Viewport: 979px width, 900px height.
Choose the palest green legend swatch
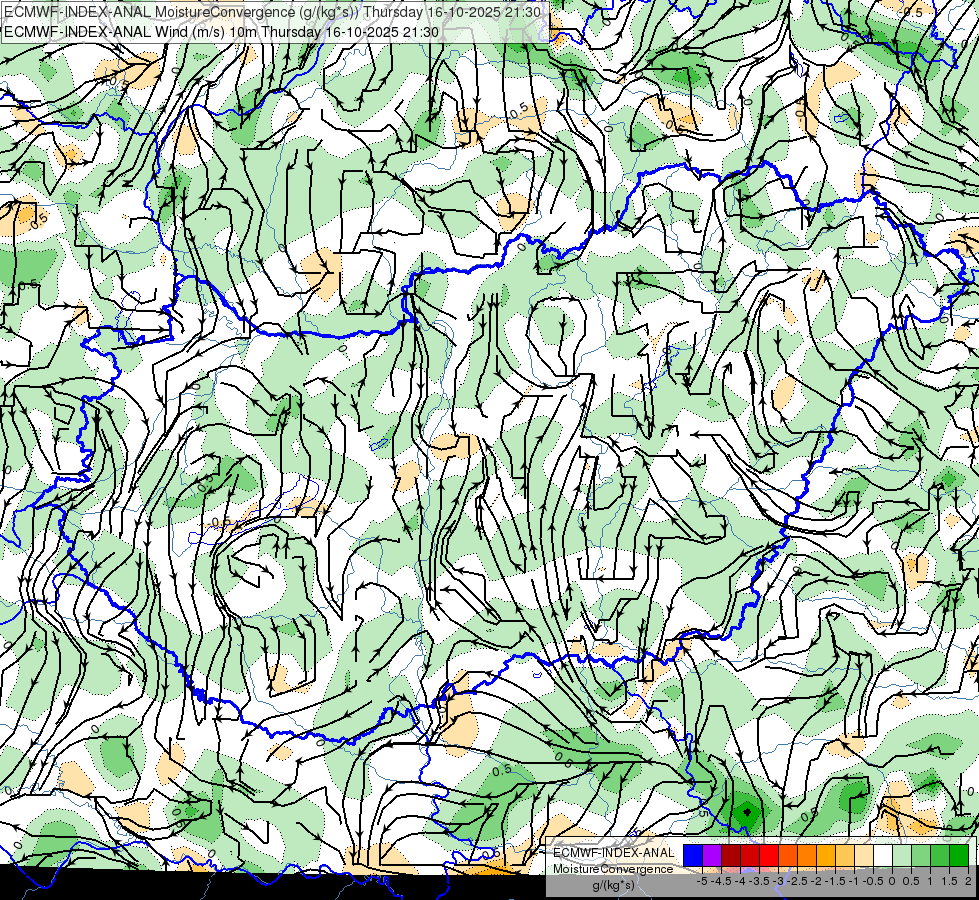(902, 855)
